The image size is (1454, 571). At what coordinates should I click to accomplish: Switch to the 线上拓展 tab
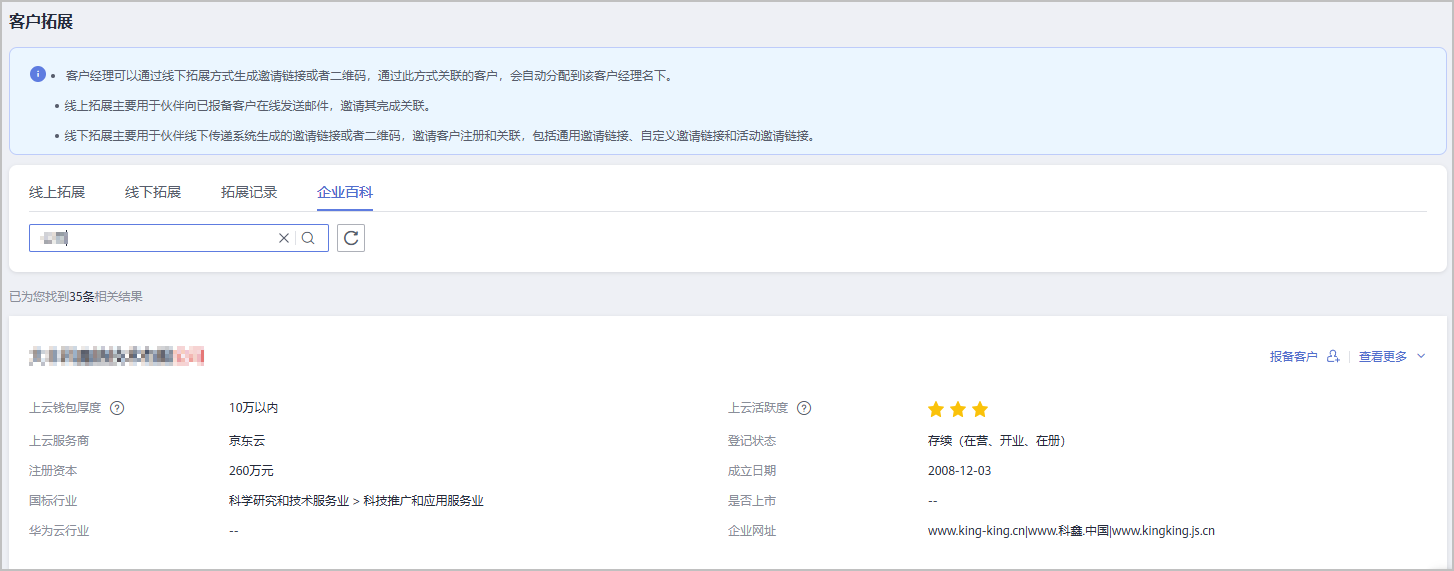(57, 192)
